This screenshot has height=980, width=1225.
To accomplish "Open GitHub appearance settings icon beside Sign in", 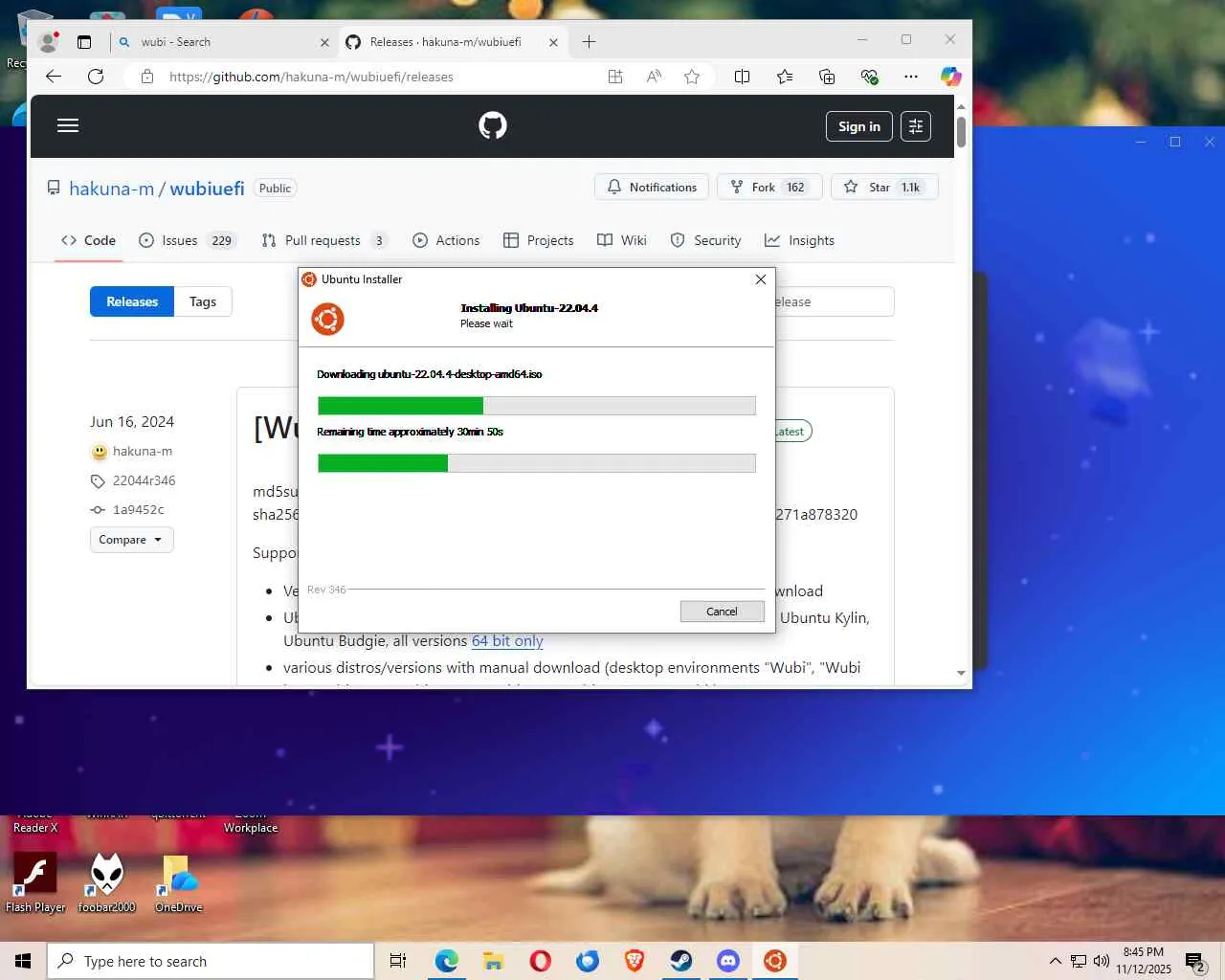I will click(x=916, y=126).
